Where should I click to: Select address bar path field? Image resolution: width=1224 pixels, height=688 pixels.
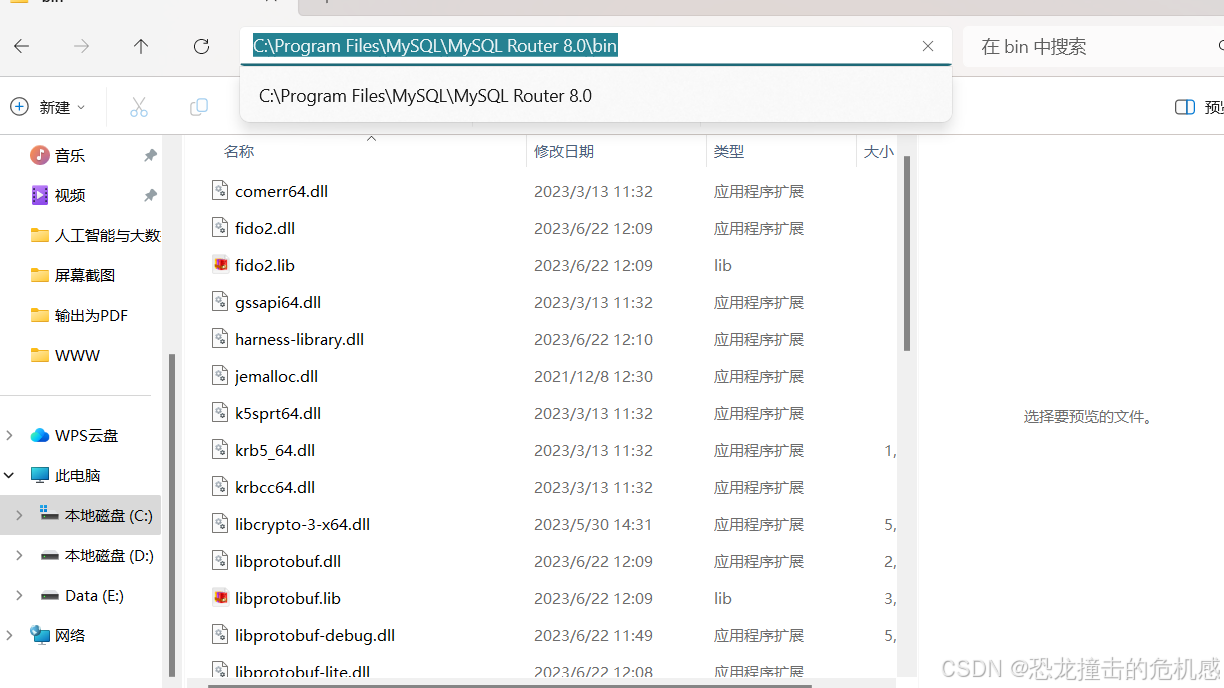coord(595,46)
